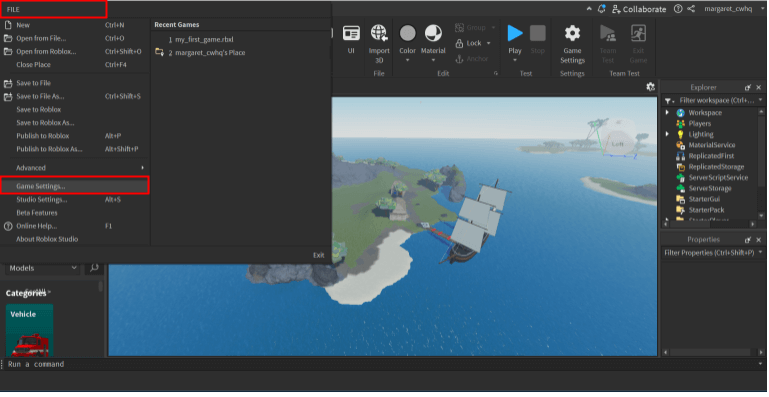Viewport: 769px width, 397px height.
Task: Undock the Properties panel
Action: [747, 239]
